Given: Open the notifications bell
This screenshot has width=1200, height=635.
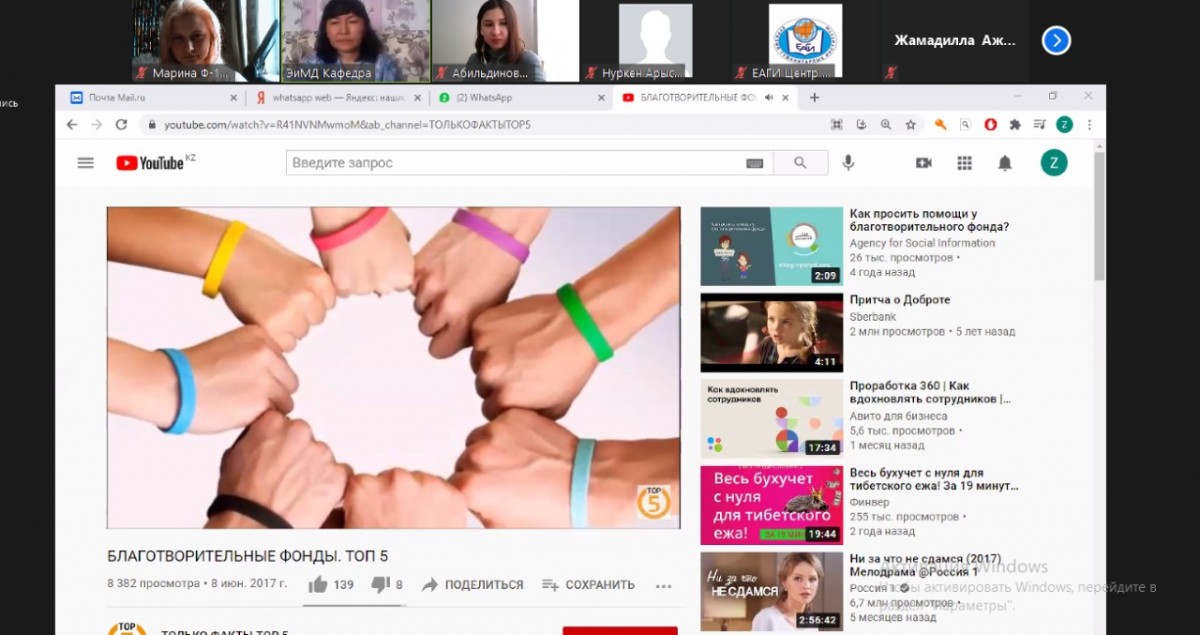Looking at the screenshot, I should (1005, 163).
